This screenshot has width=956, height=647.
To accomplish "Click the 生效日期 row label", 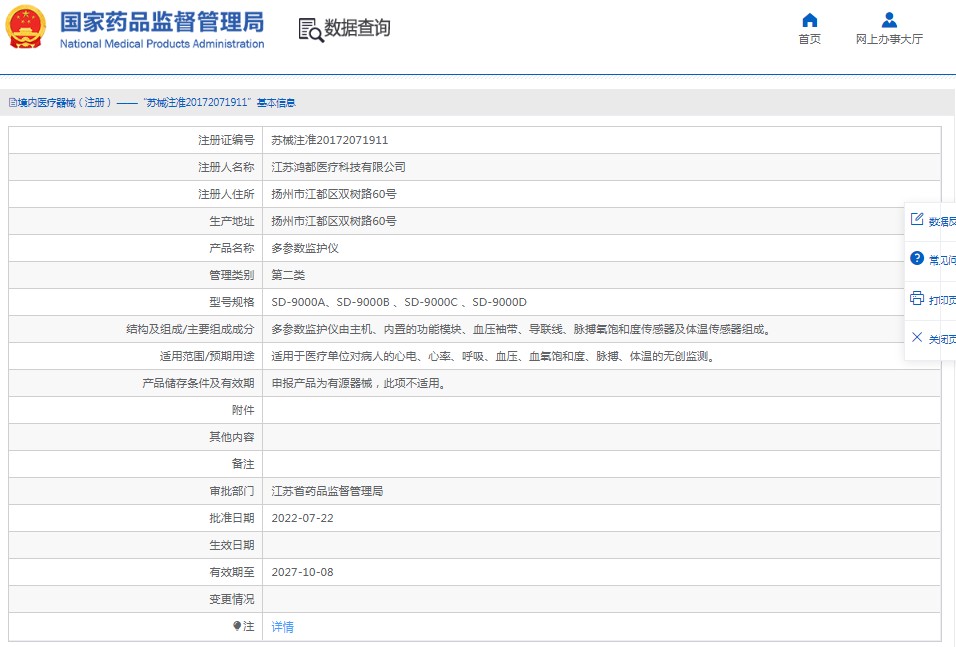I will coord(232,545).
